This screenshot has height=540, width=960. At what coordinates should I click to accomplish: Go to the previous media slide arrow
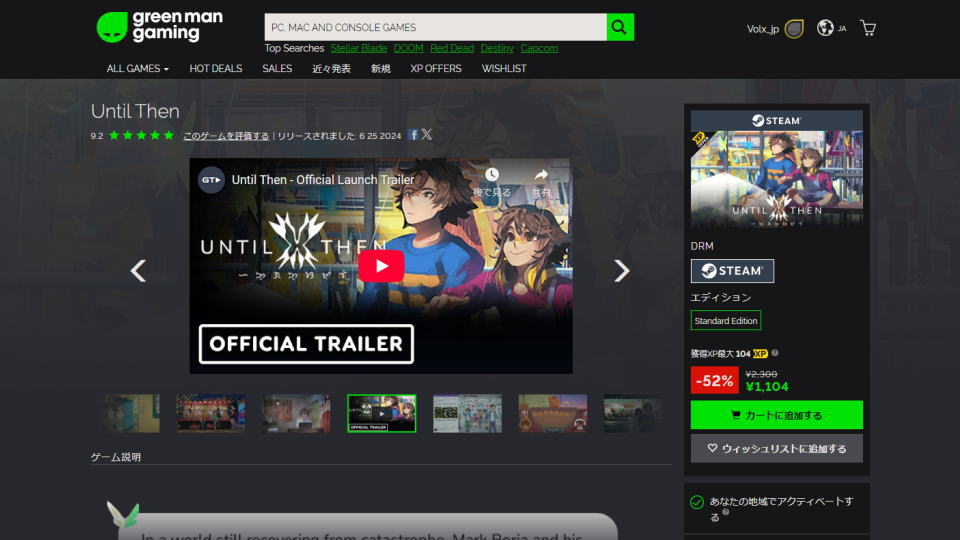coord(138,271)
